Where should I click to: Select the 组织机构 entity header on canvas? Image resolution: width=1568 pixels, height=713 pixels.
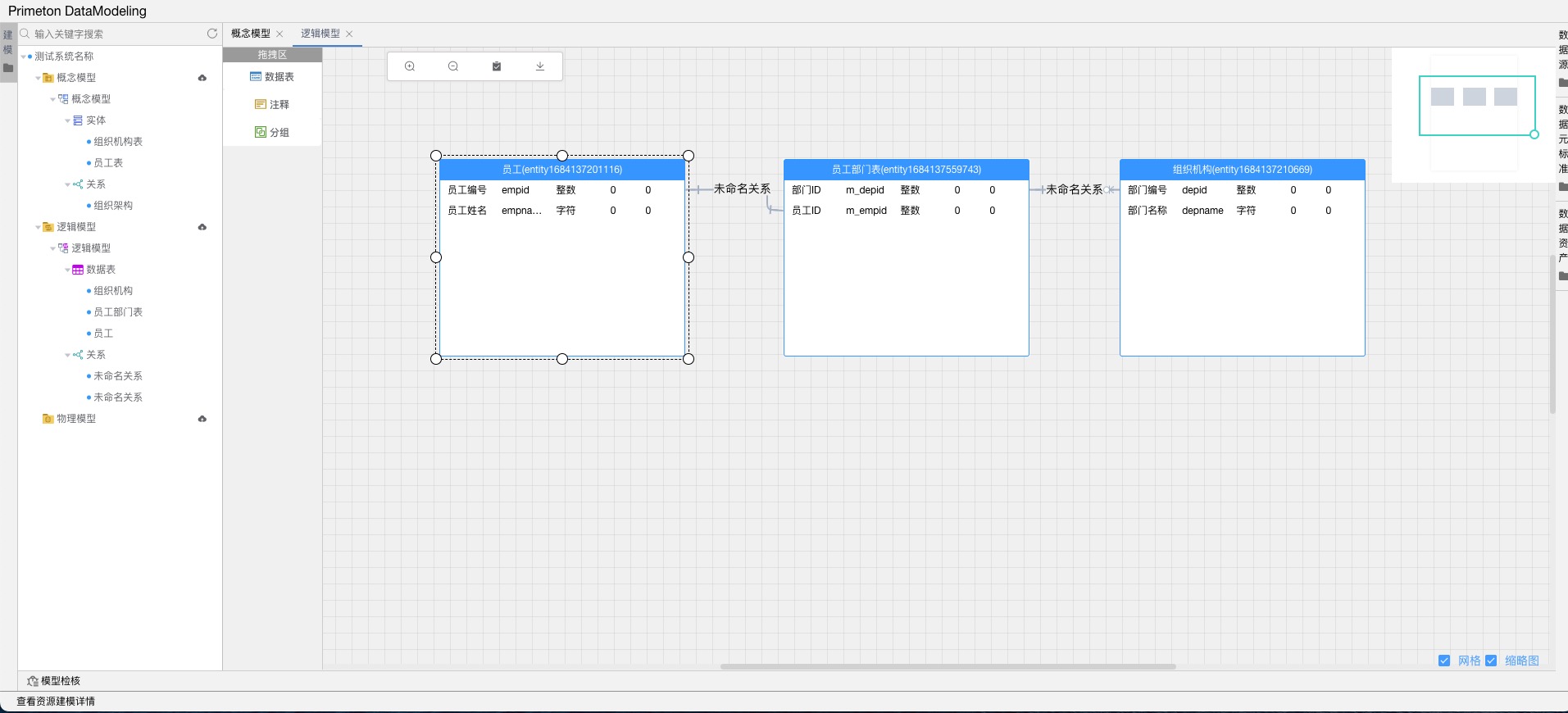(1243, 170)
